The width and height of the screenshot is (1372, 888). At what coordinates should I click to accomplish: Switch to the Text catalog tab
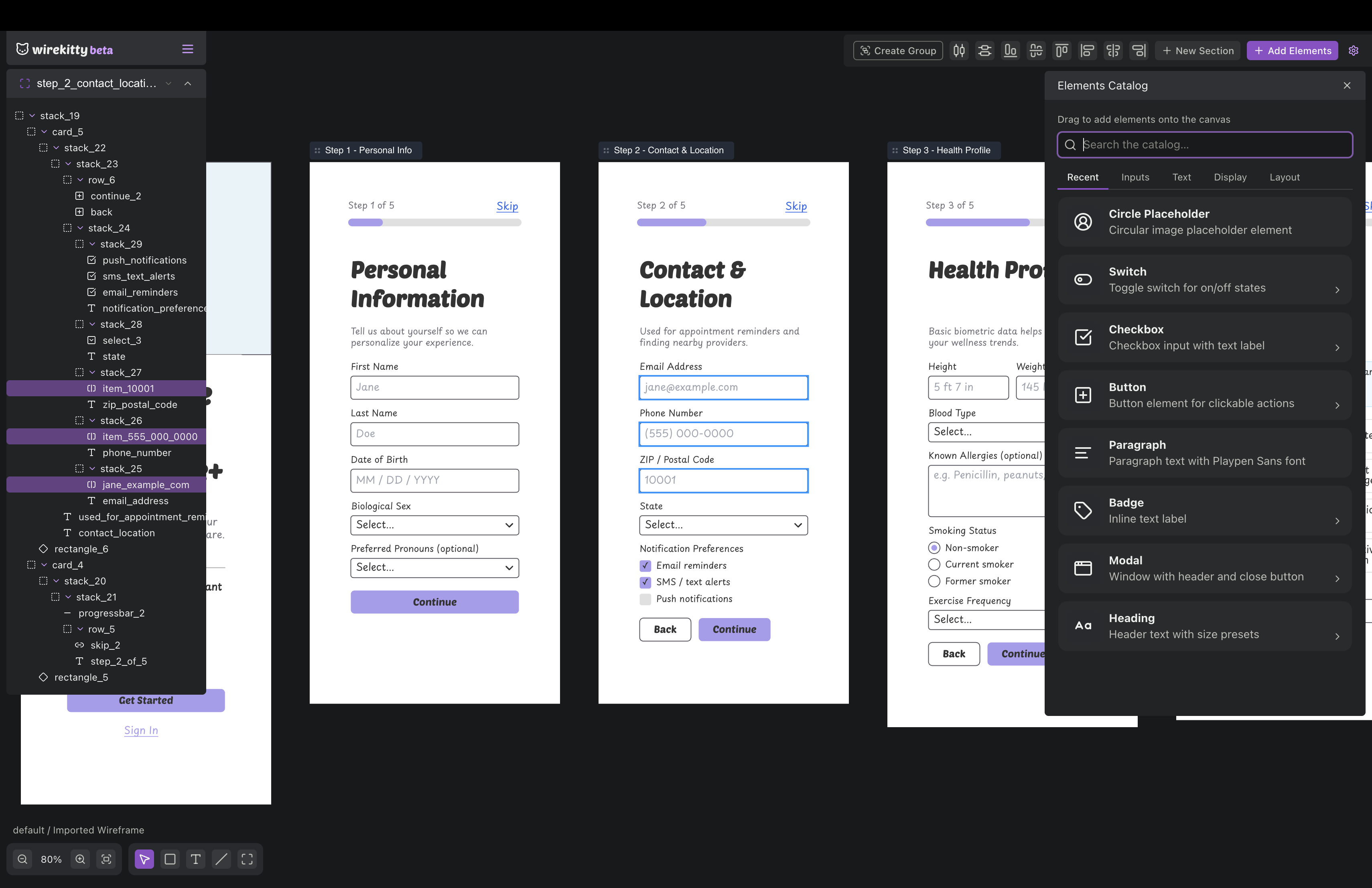[1181, 177]
